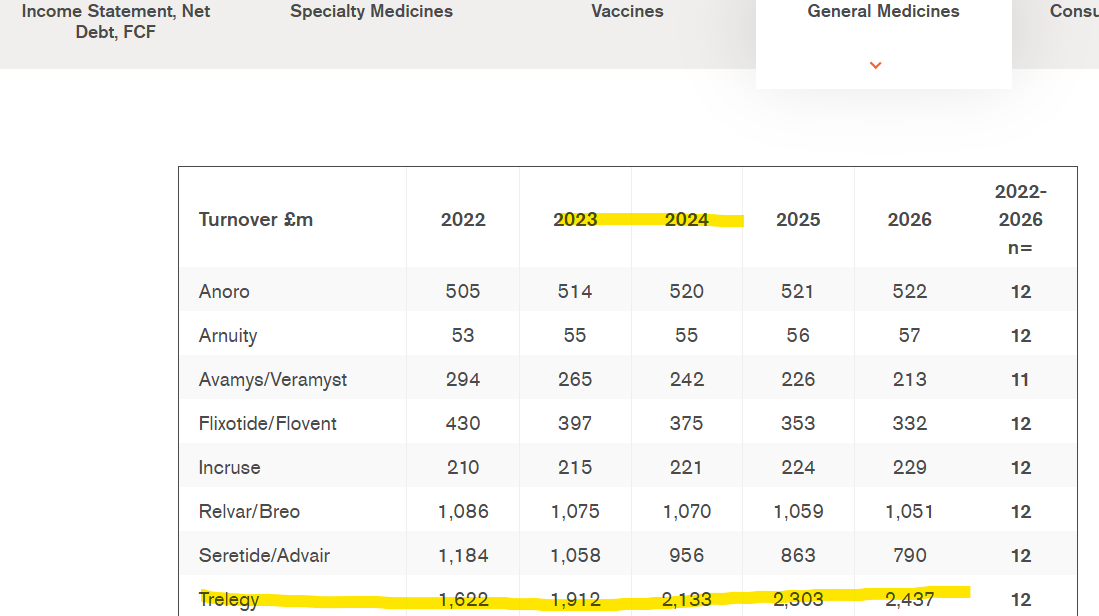Click Relvar/Breo 2023 value 1,075
The image size is (1099, 616).
click(575, 512)
